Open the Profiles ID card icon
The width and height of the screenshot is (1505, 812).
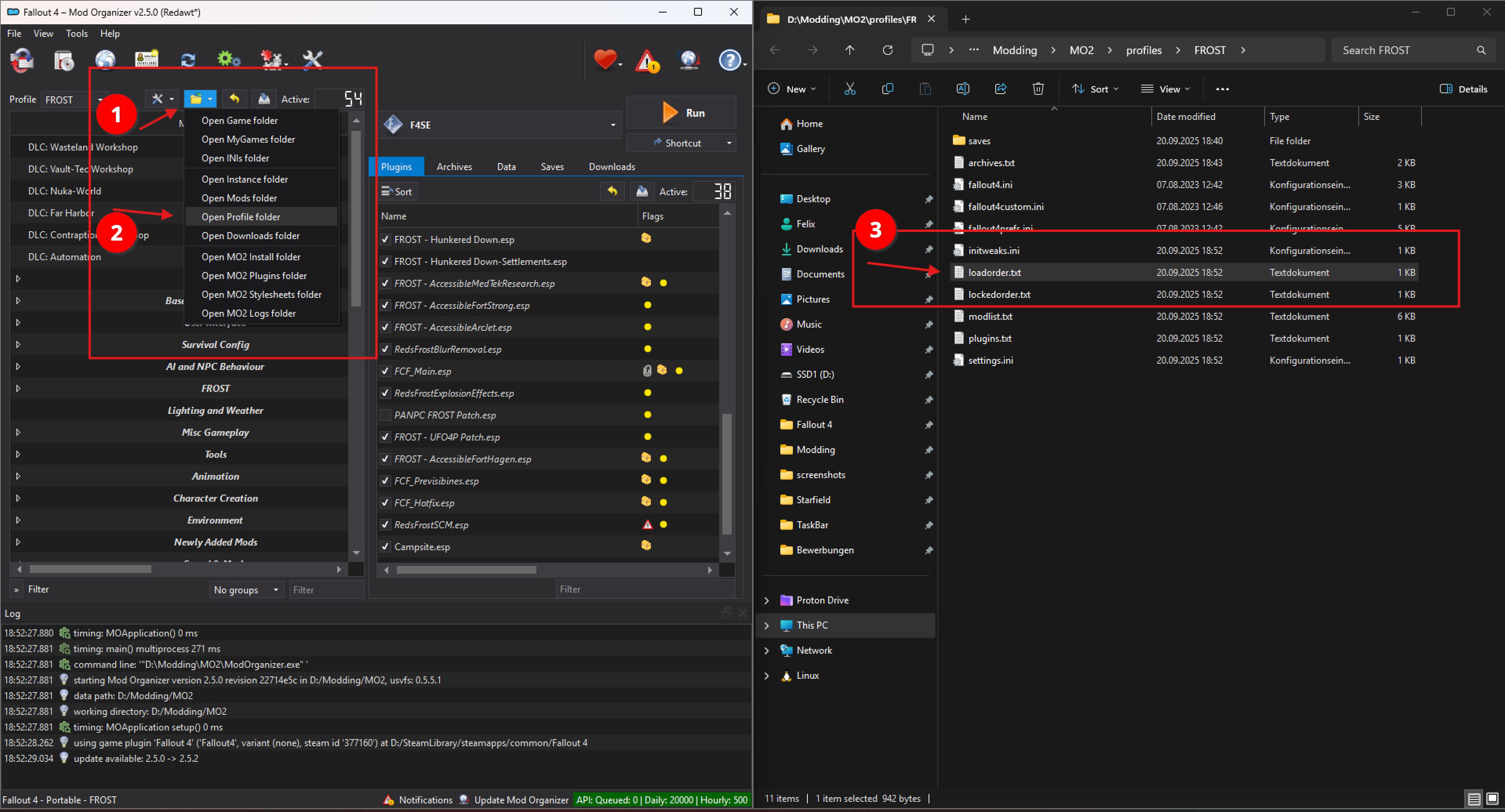(146, 60)
